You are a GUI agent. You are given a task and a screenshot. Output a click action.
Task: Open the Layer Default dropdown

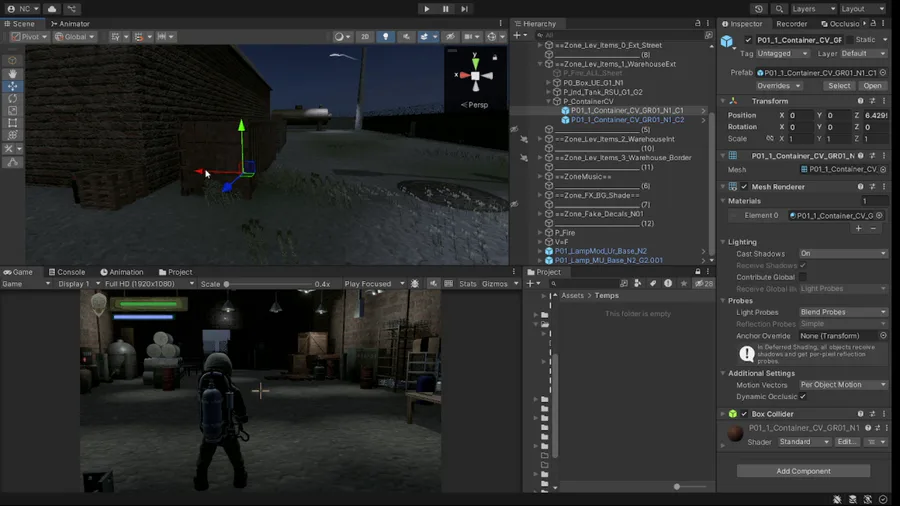(x=863, y=53)
